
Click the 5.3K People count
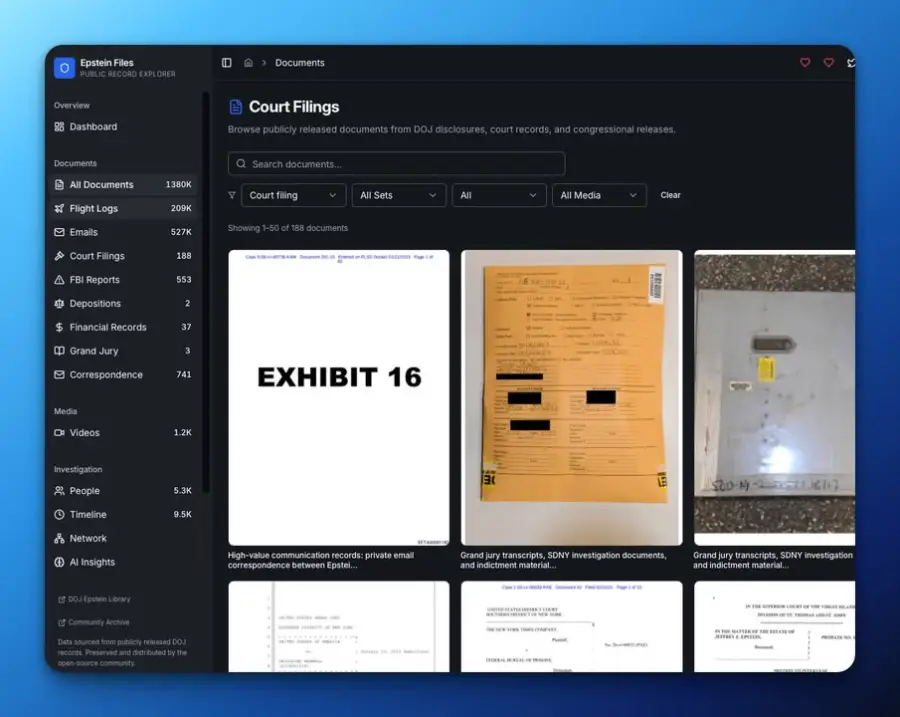point(183,490)
